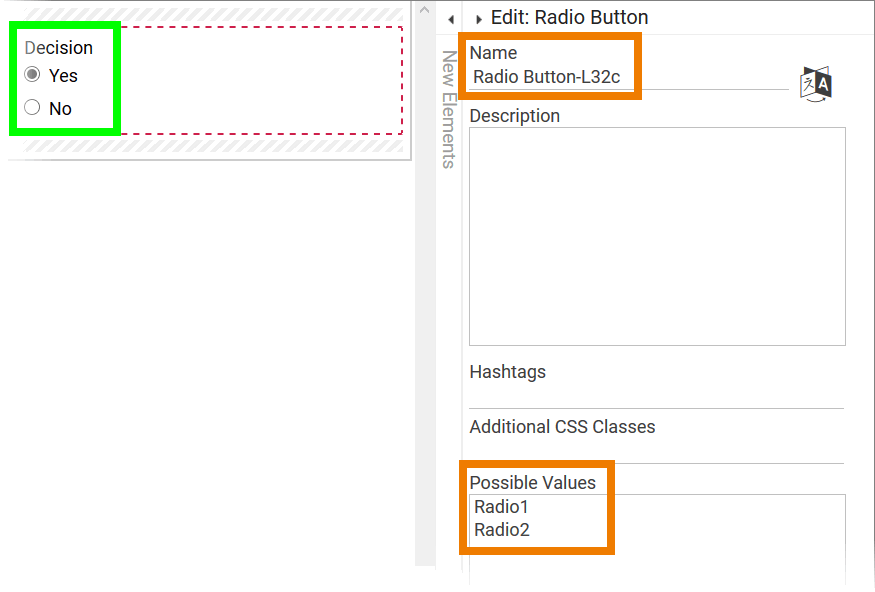This screenshot has height=592, width=875.
Task: Open the "New Elements" vertical tab
Action: point(449,110)
